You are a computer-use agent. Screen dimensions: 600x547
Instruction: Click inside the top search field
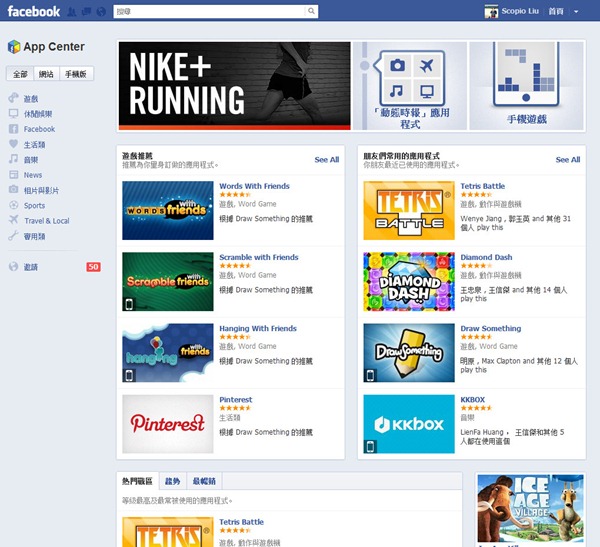click(x=210, y=11)
